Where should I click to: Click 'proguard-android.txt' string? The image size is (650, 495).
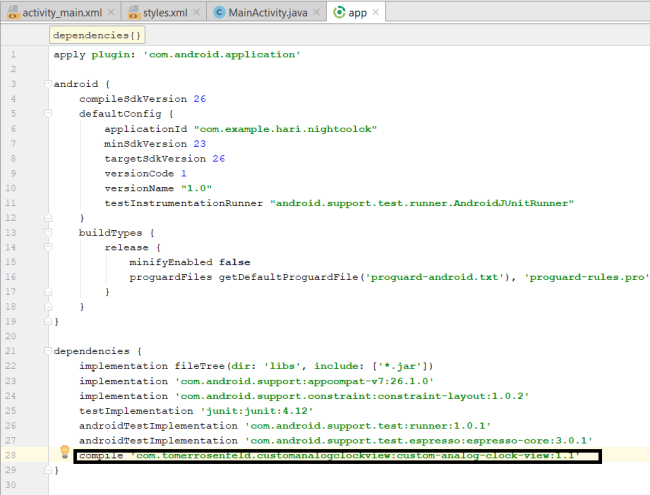[x=437, y=277]
